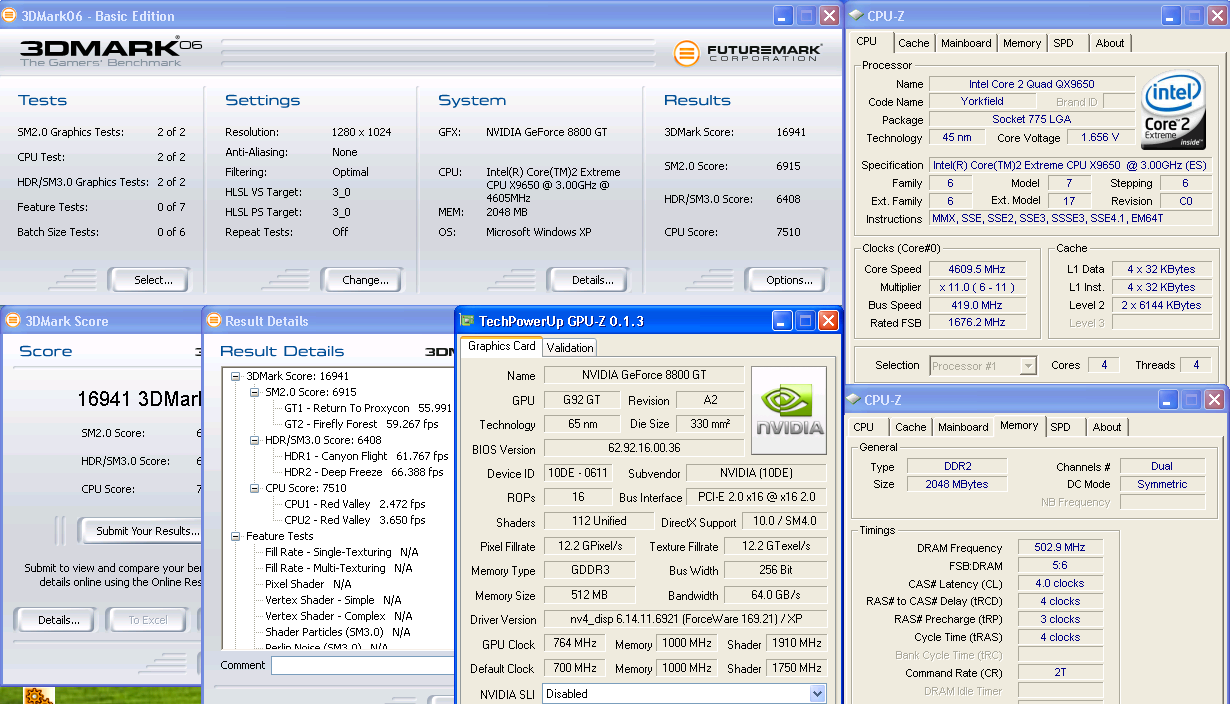
Task: Click the To Excel button
Action: [x=148, y=620]
